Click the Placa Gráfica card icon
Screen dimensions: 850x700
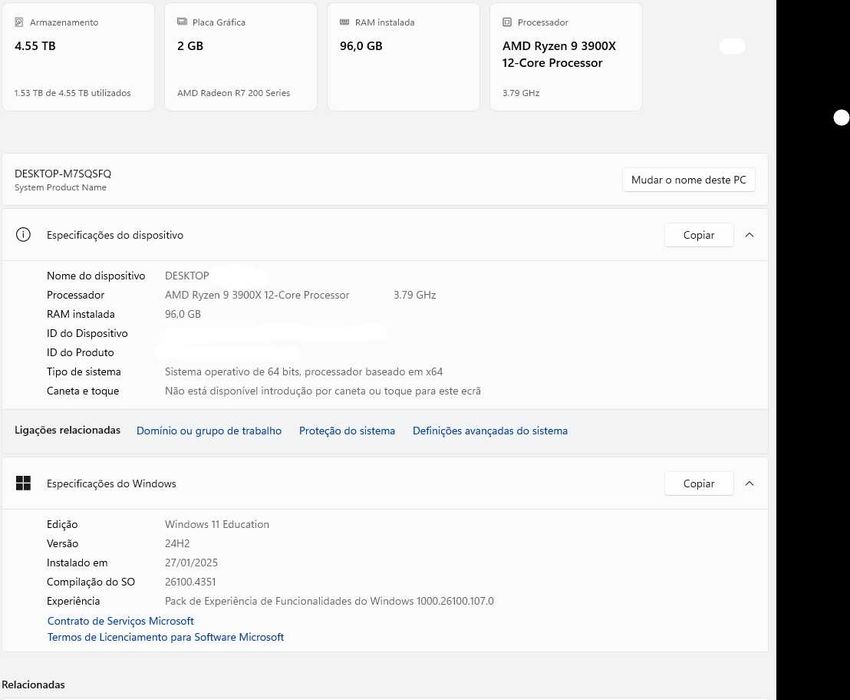point(182,22)
